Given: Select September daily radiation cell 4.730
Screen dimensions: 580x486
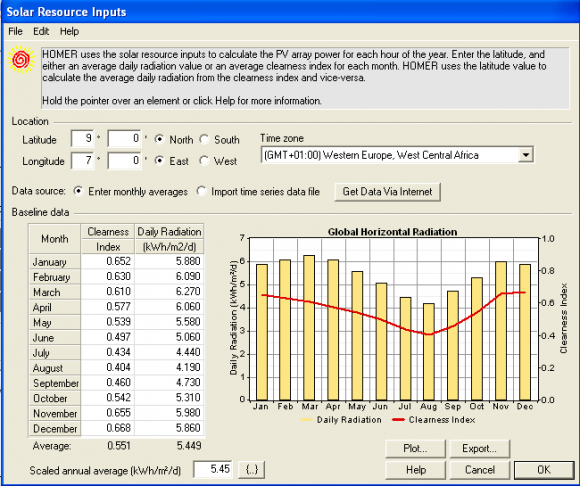Looking at the screenshot, I should tap(169, 382).
